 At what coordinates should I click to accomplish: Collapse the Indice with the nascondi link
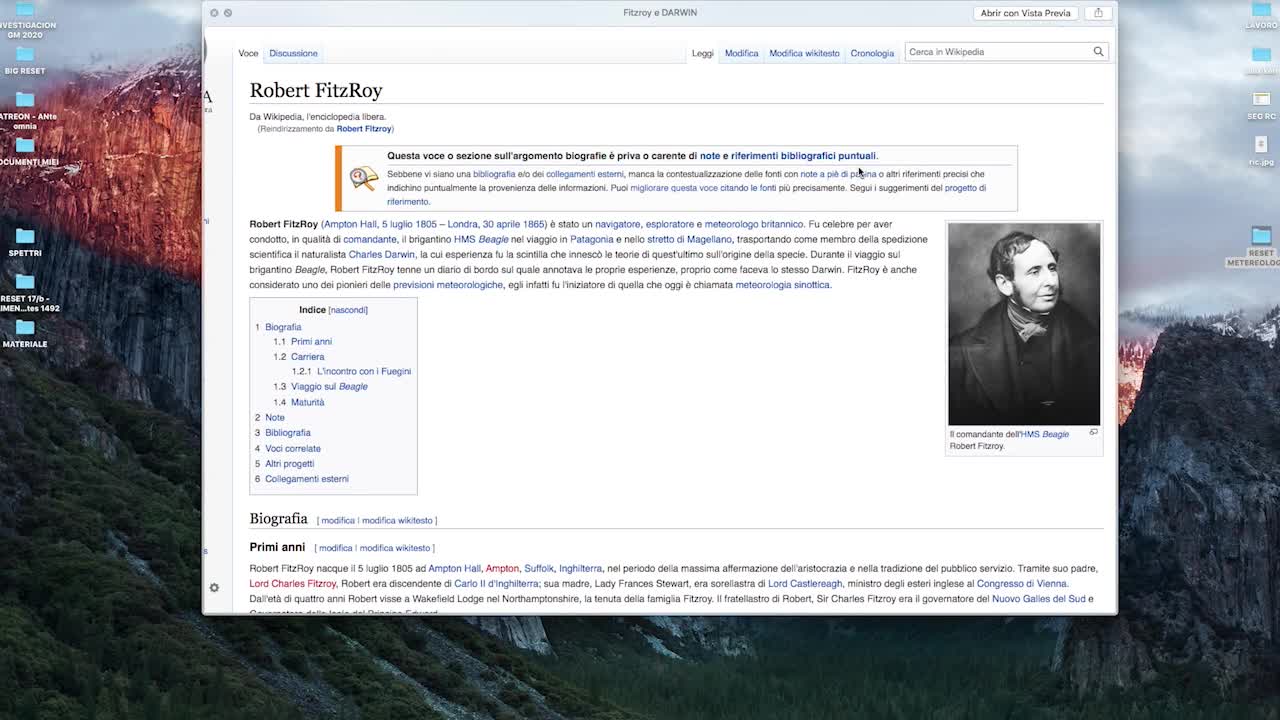(348, 310)
